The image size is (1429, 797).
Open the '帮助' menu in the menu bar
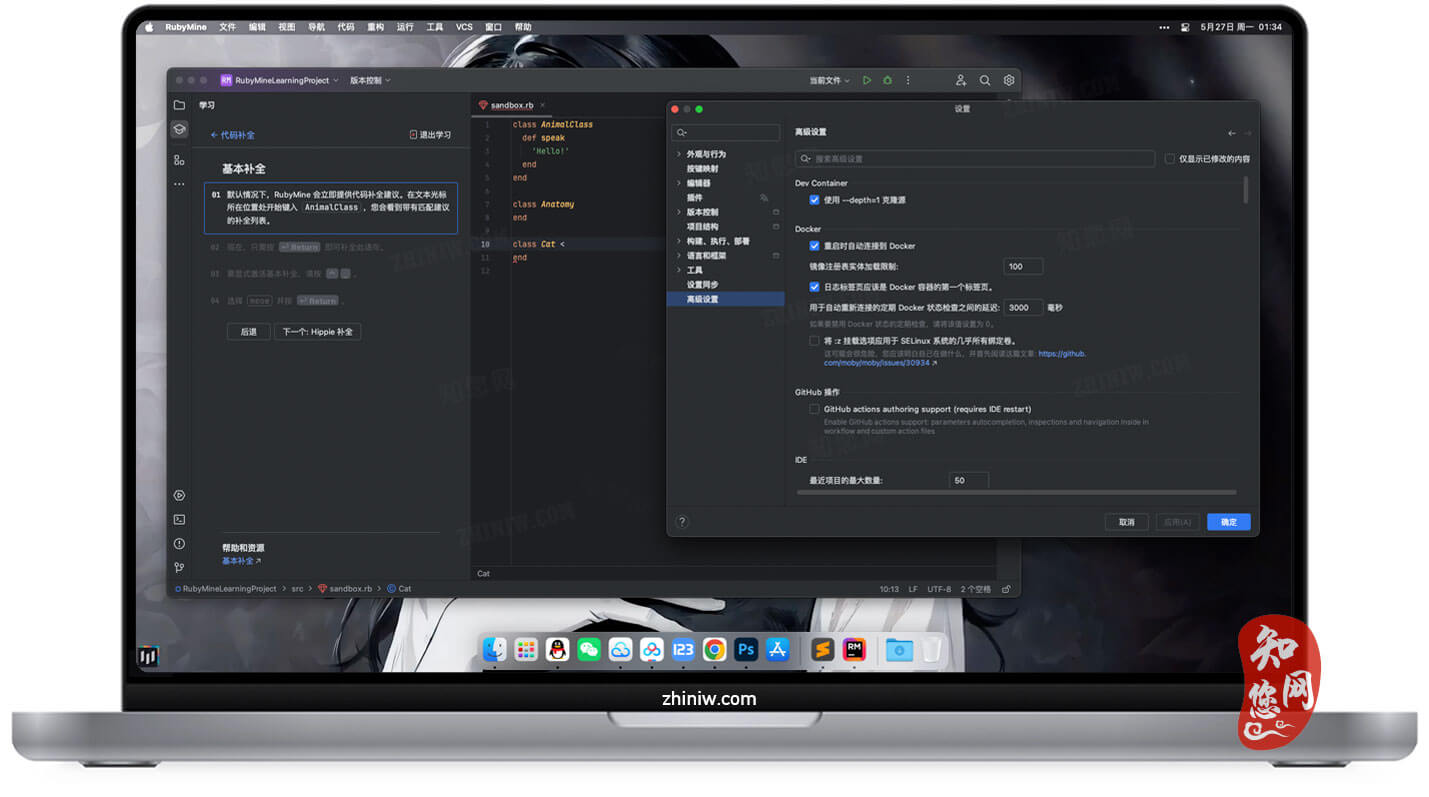click(523, 27)
